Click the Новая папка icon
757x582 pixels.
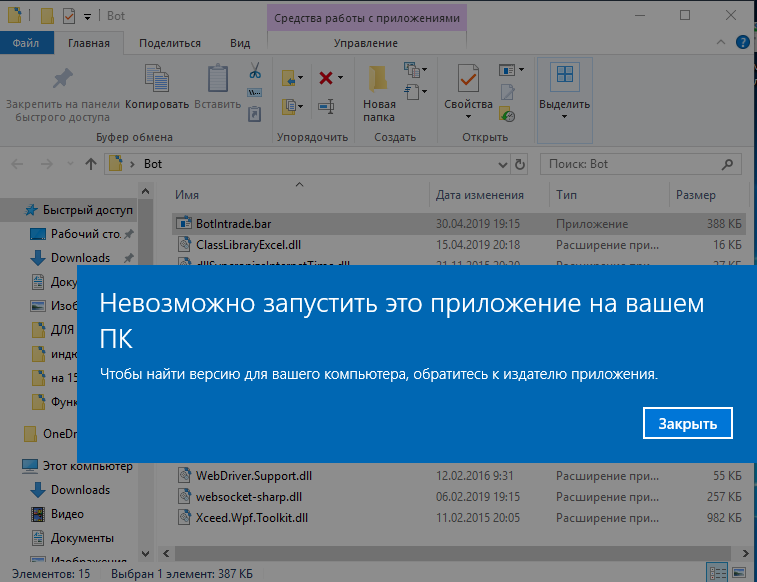click(x=379, y=80)
